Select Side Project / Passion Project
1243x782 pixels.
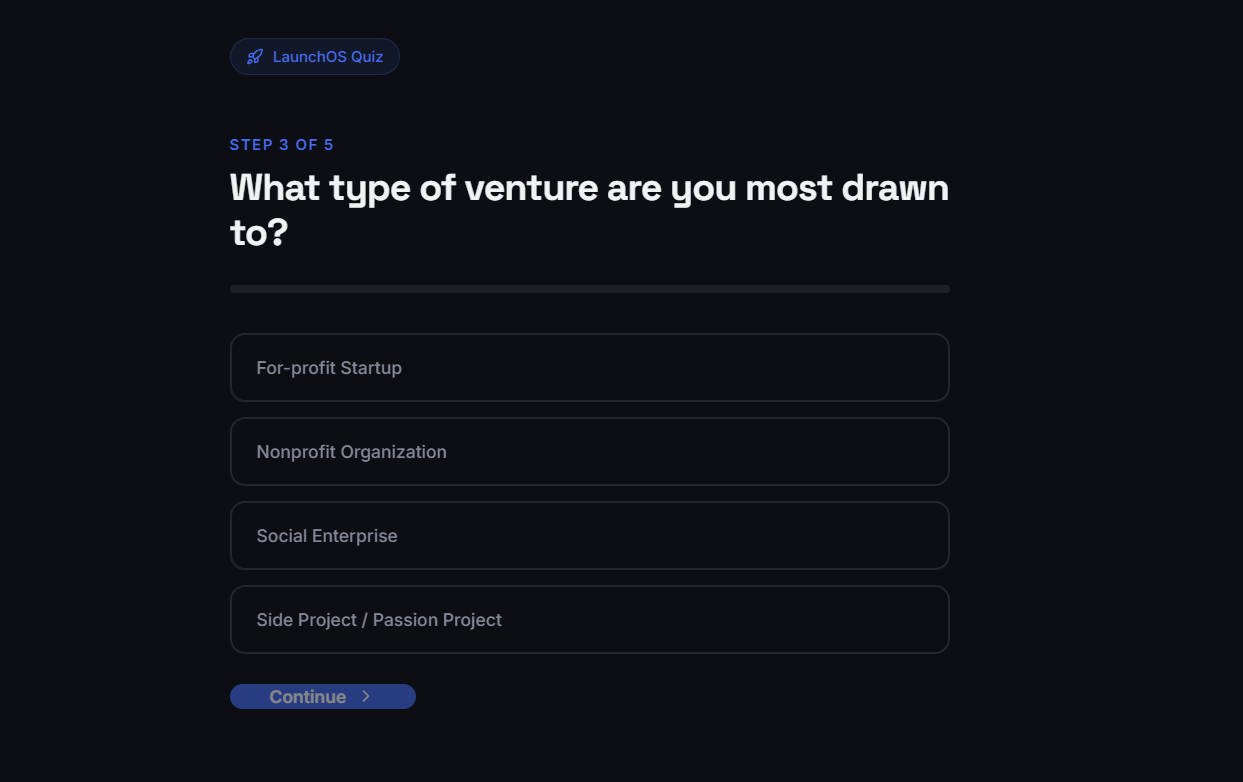coord(590,620)
